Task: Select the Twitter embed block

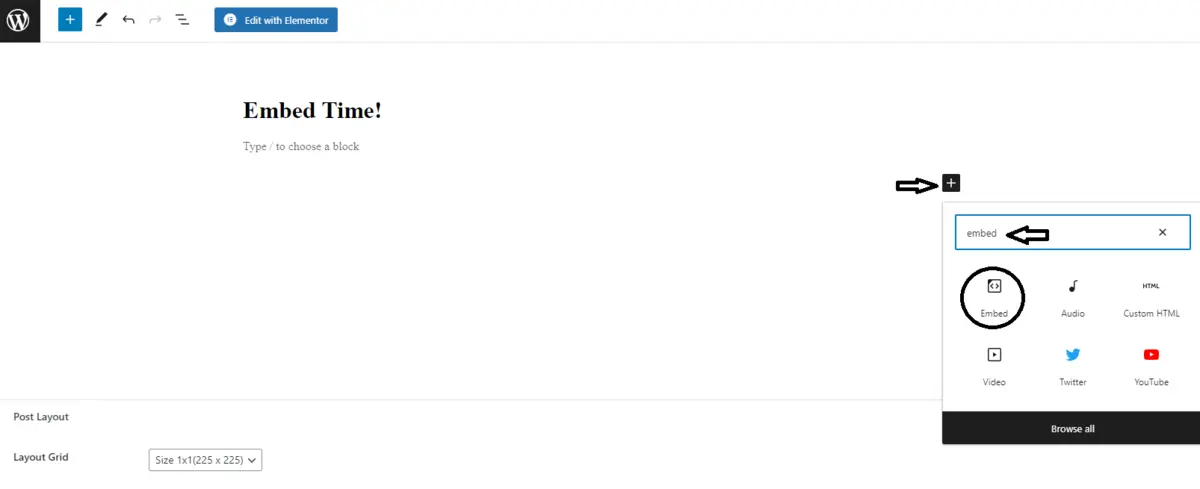Action: click(1073, 367)
